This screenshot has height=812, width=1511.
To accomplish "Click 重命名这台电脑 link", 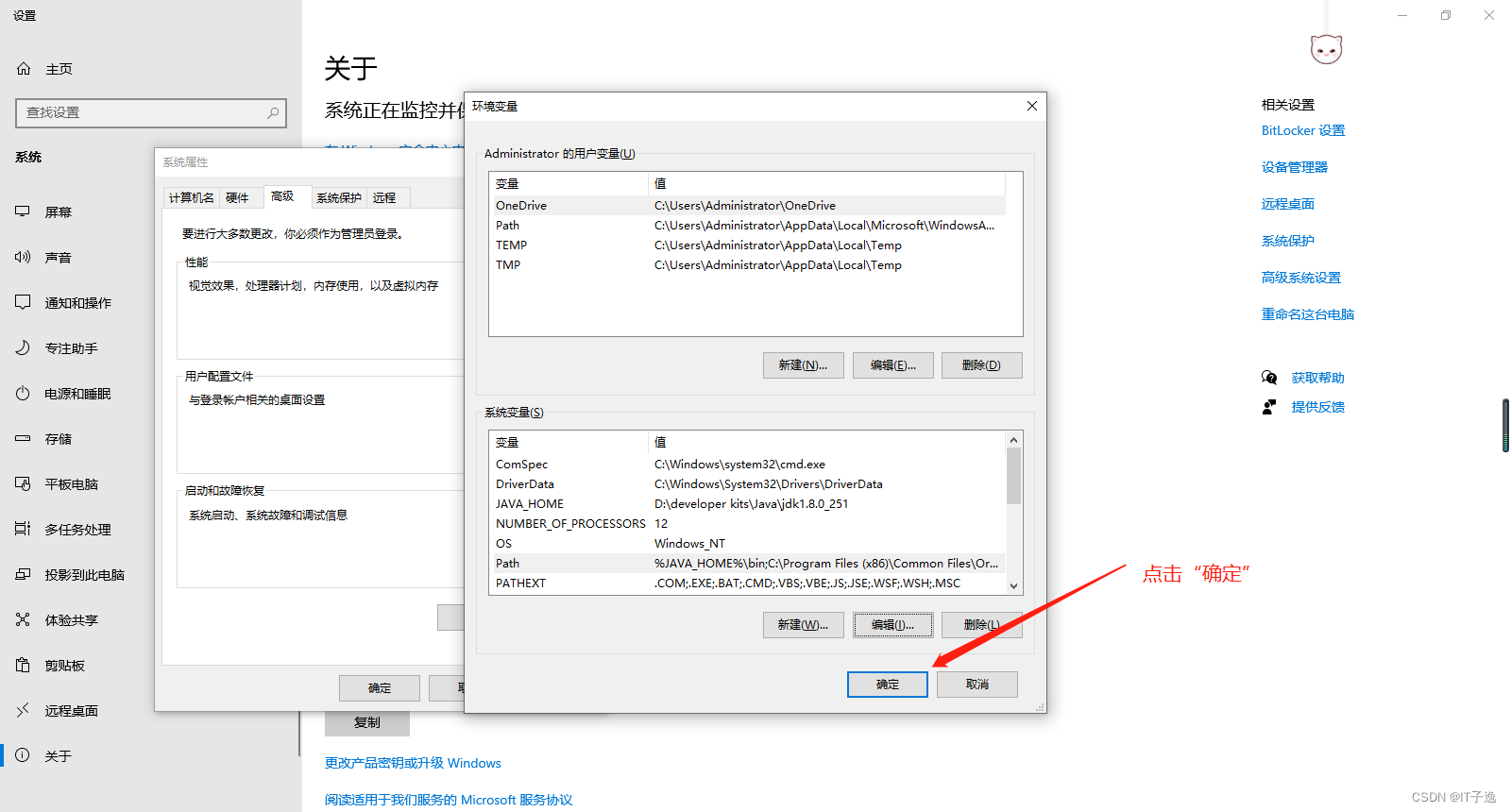I will point(1308,314).
